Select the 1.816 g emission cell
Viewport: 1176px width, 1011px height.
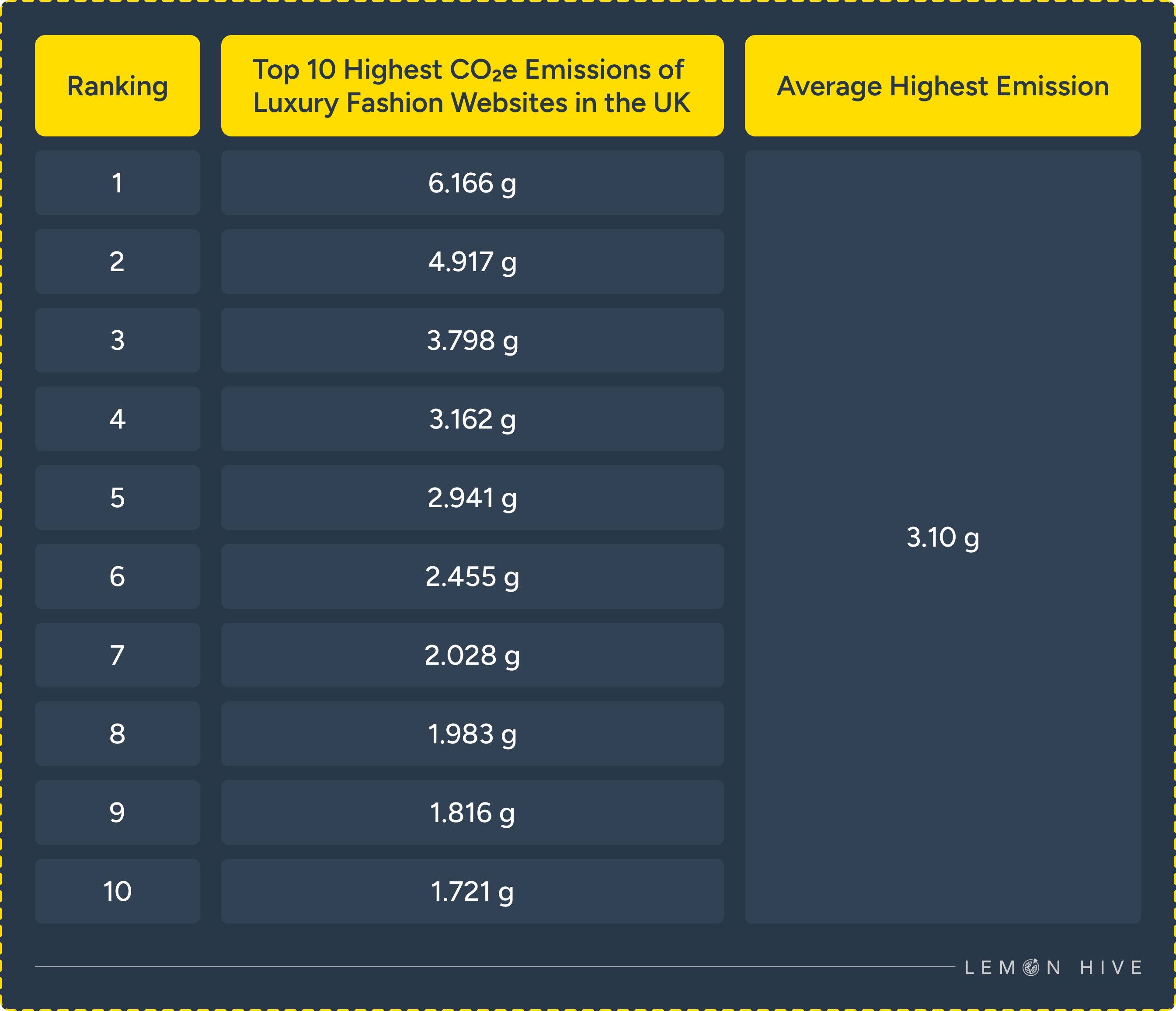coord(472,813)
